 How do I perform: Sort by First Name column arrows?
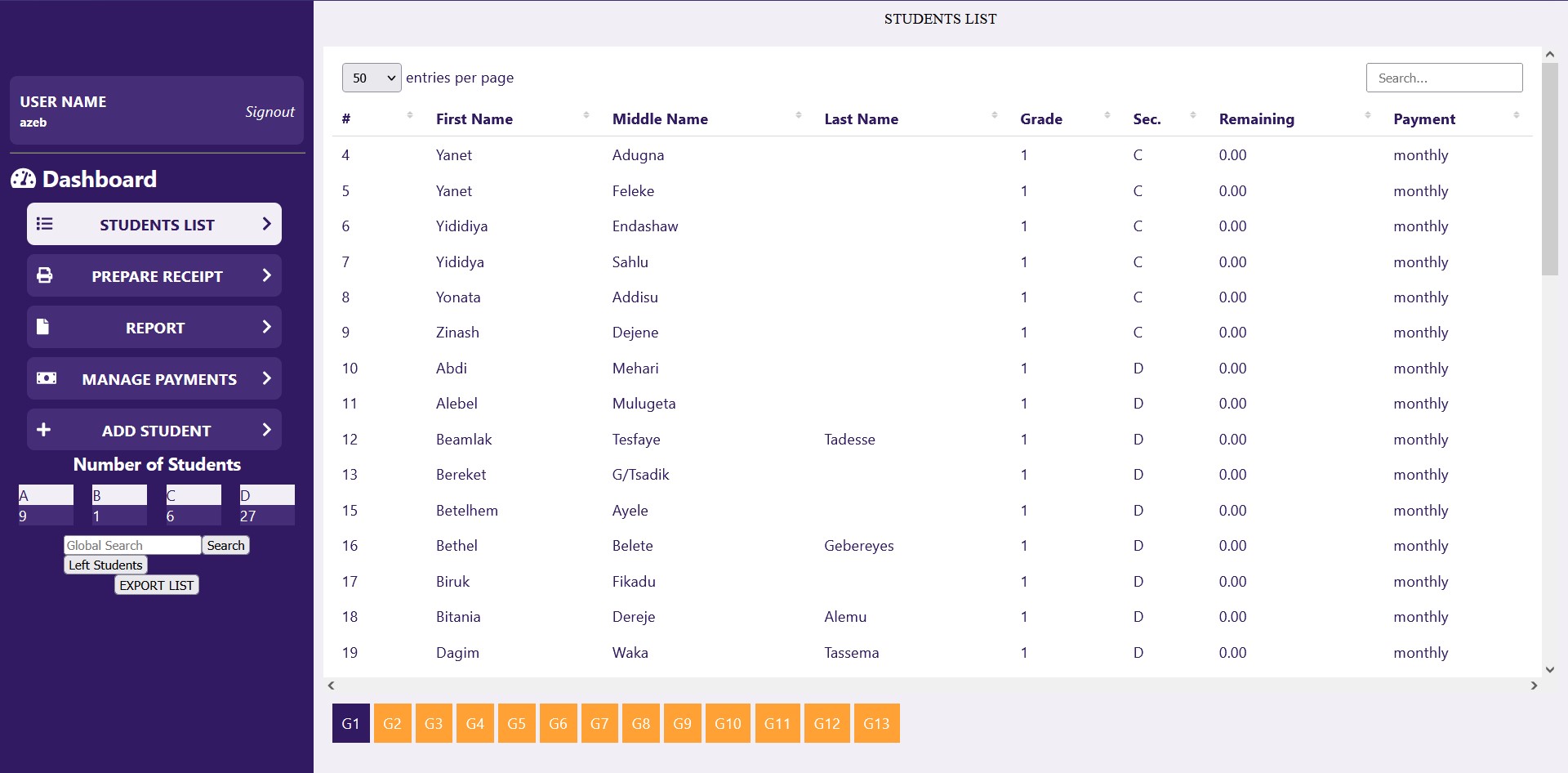pyautogui.click(x=586, y=115)
